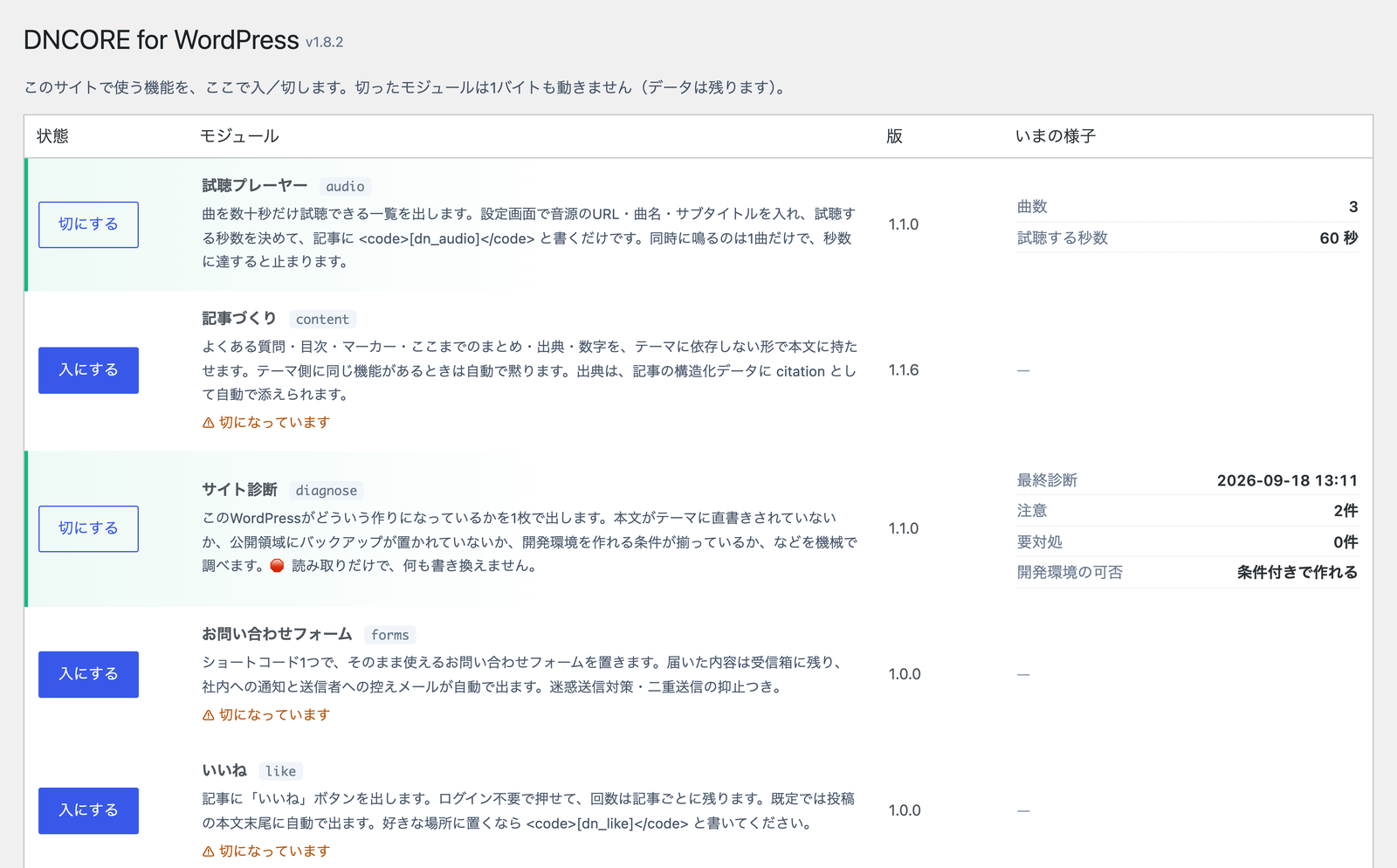
Task: Select the 'forms' slug tag
Action: click(x=389, y=635)
